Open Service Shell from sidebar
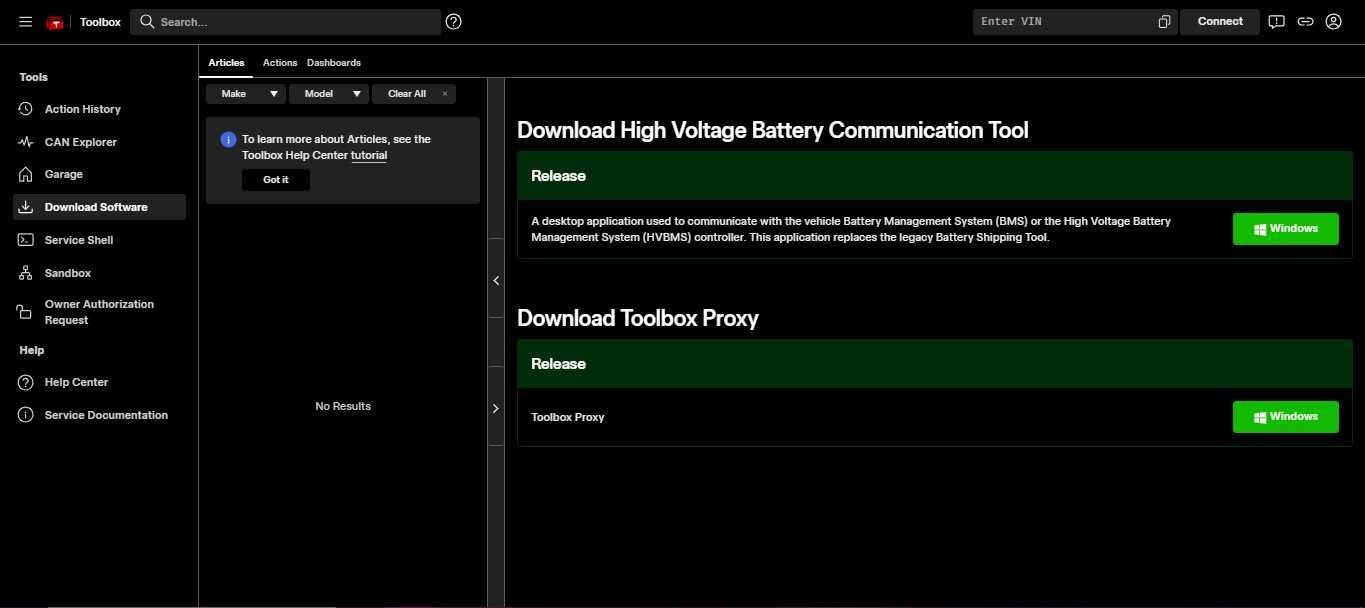Screen dimensions: 1365x608 point(99,240)
